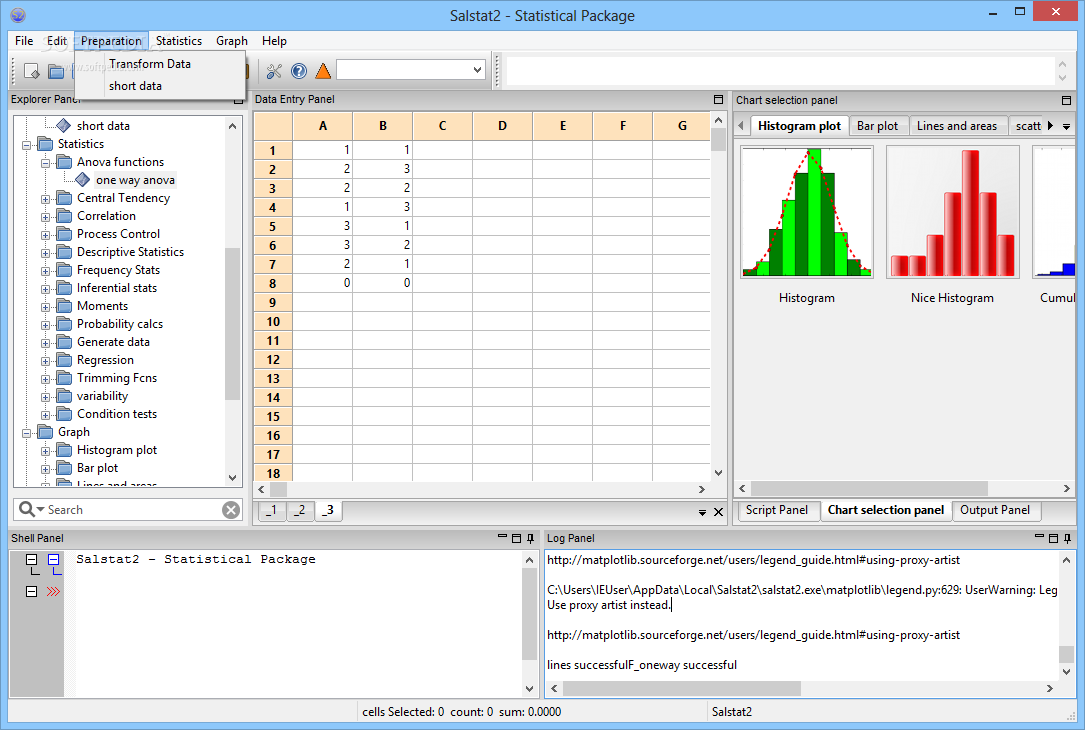Open the Statistics menu

click(x=179, y=41)
